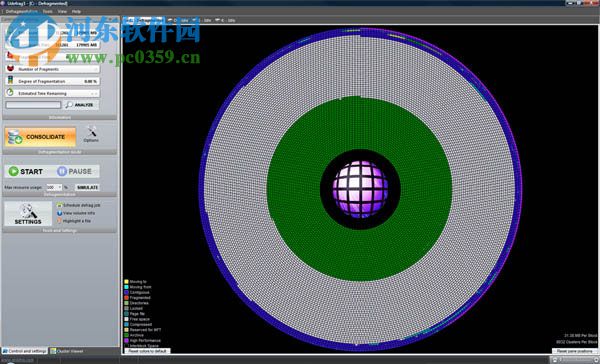
Task: Click the Reserved for MFT swatch
Action: click(126, 330)
